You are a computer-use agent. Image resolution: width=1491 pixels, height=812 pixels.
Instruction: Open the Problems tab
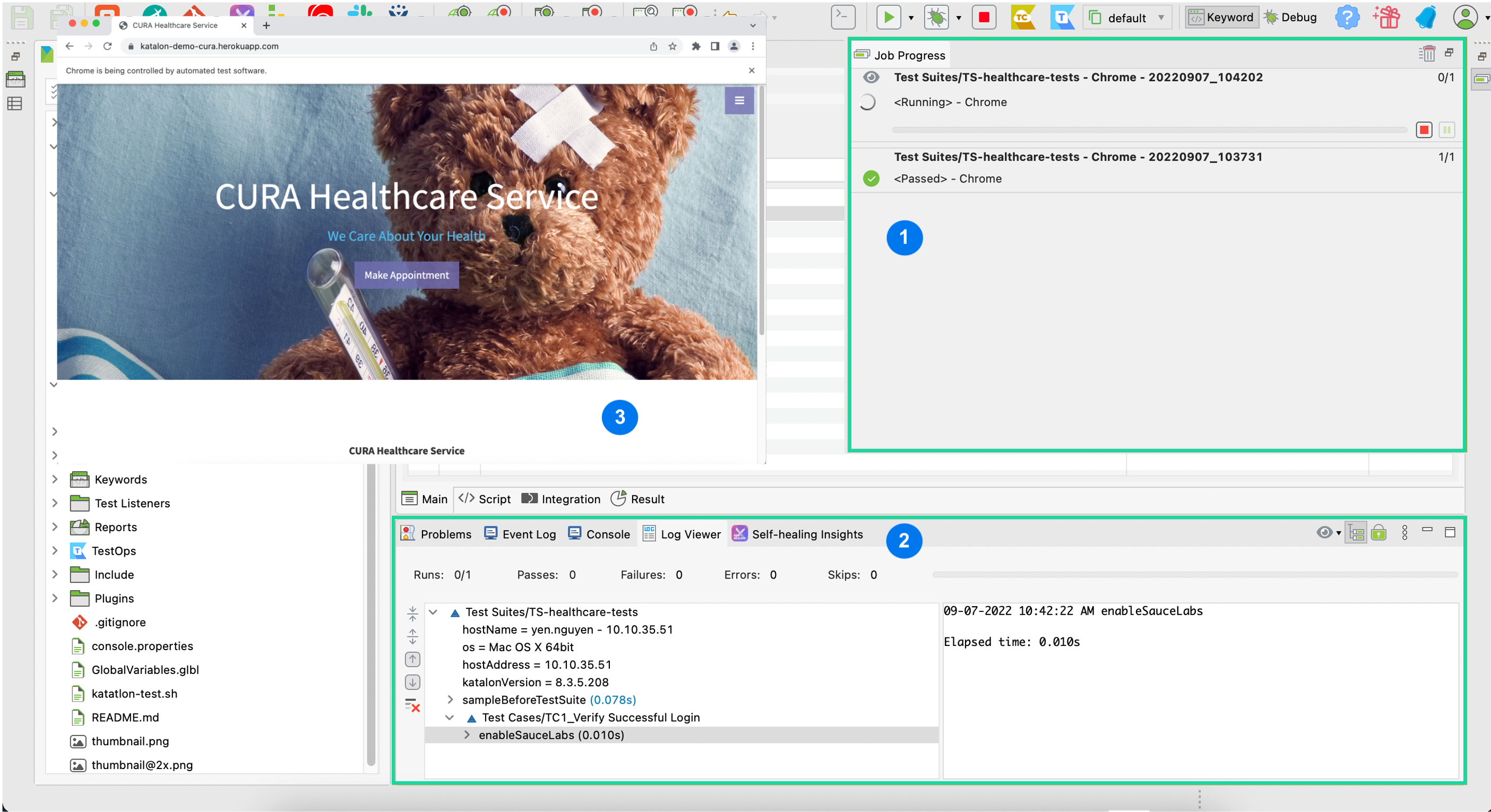(436, 533)
